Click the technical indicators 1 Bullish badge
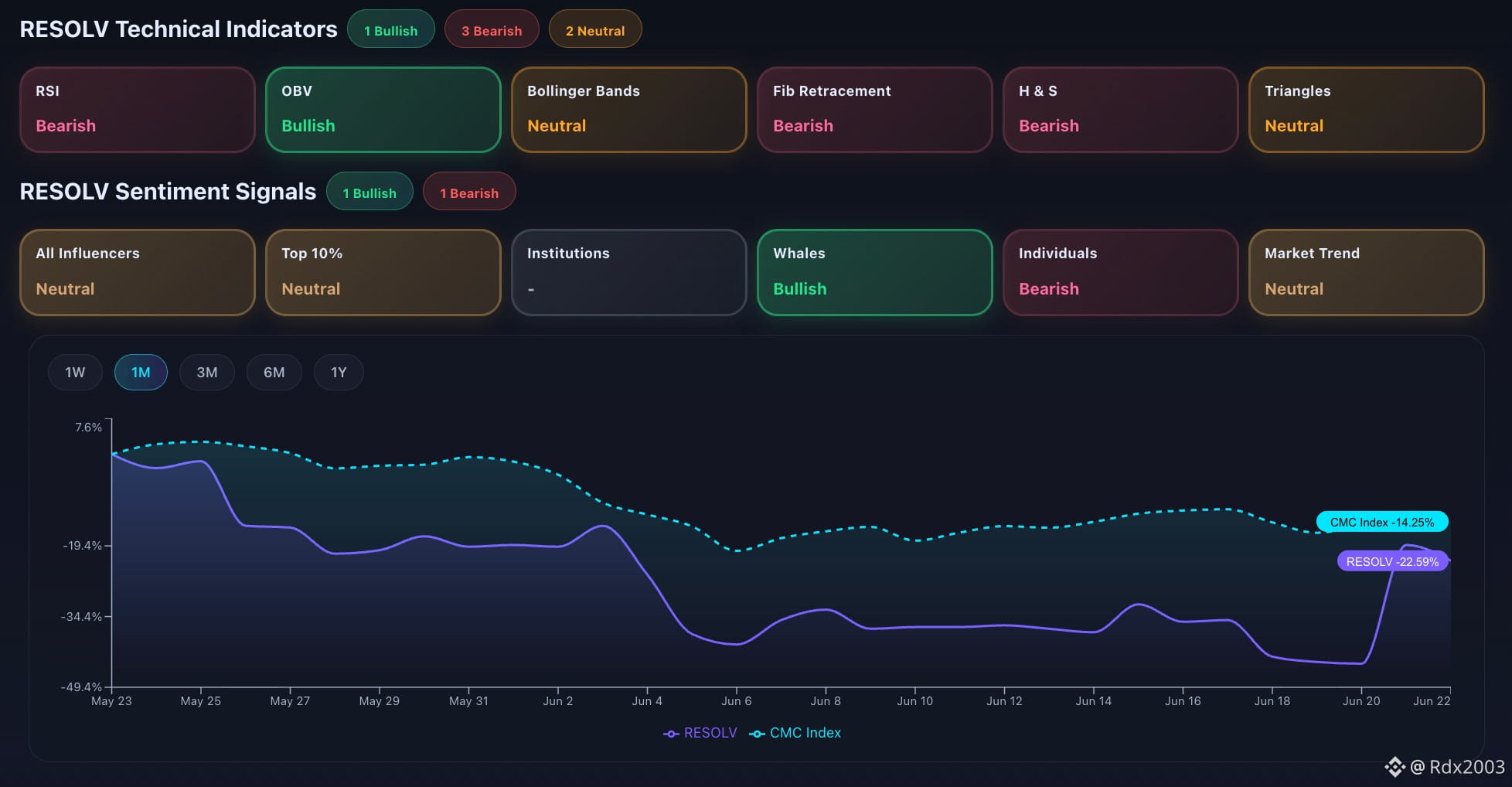Screen dimensions: 1512x787 (391, 29)
